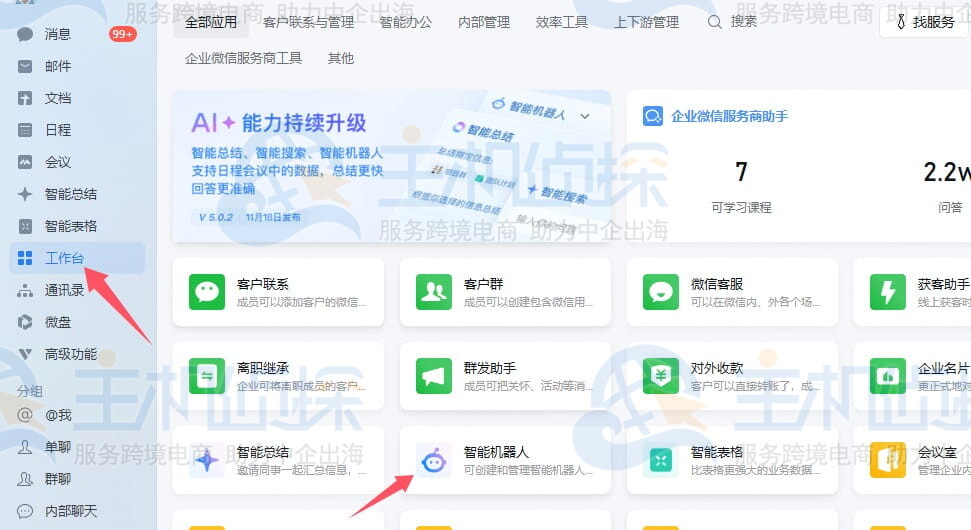Select the 智能办公 tab

click(406, 22)
